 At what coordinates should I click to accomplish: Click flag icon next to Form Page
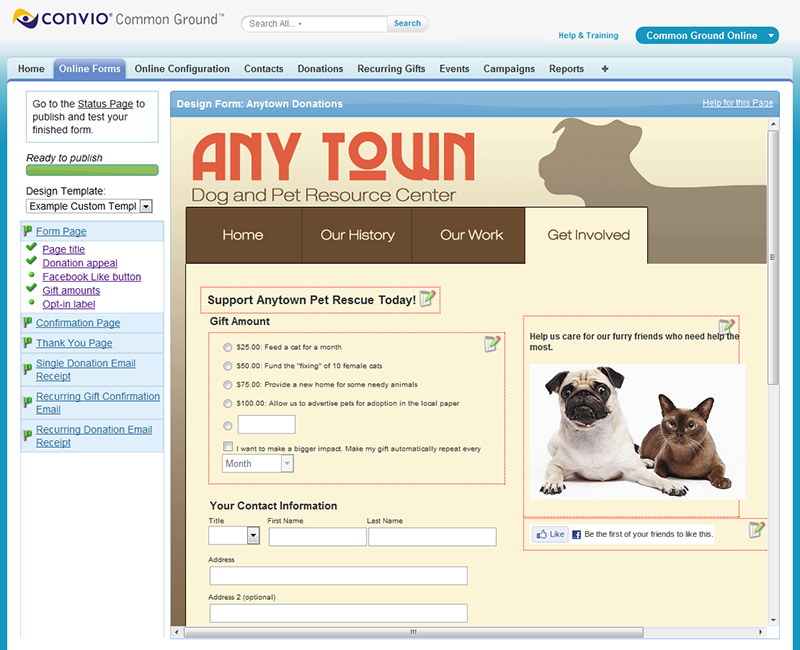click(28, 232)
